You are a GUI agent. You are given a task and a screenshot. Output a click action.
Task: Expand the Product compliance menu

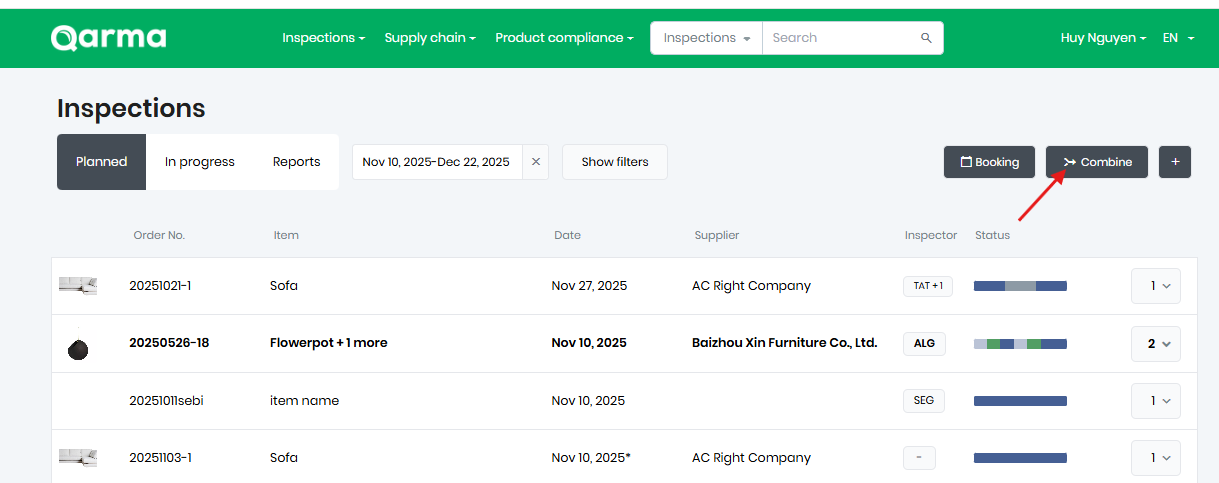click(564, 38)
